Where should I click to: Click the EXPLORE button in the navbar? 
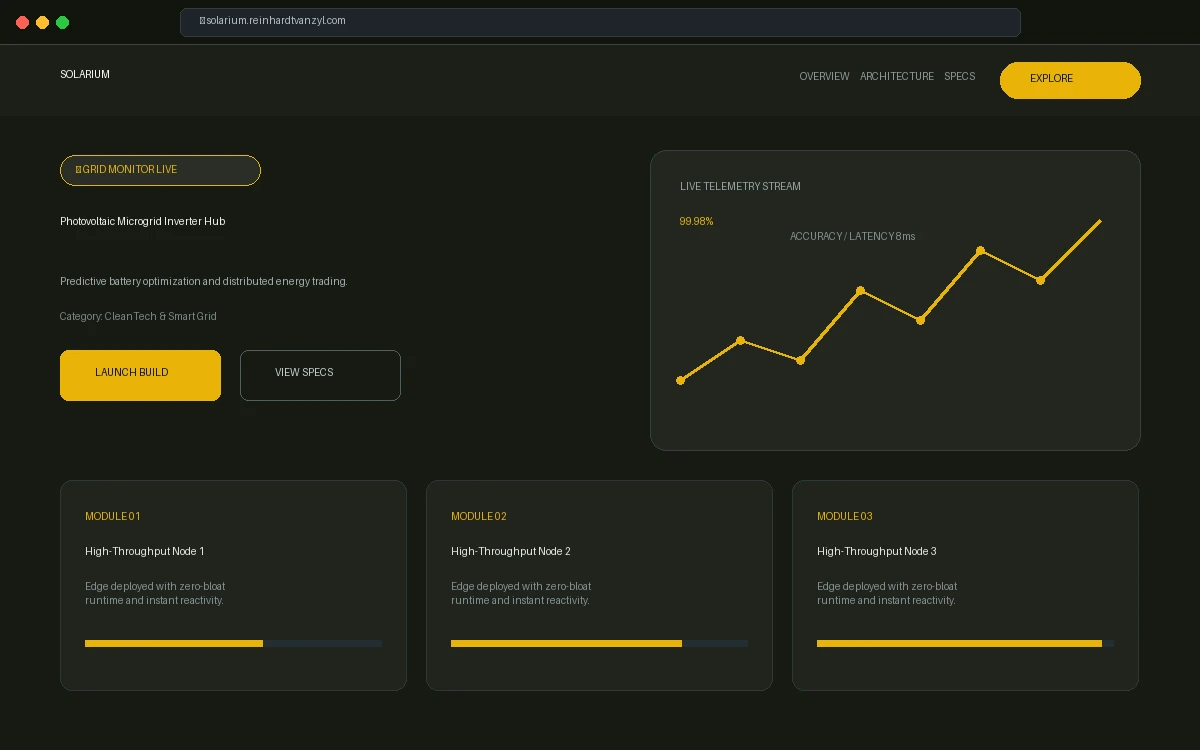(1070, 80)
